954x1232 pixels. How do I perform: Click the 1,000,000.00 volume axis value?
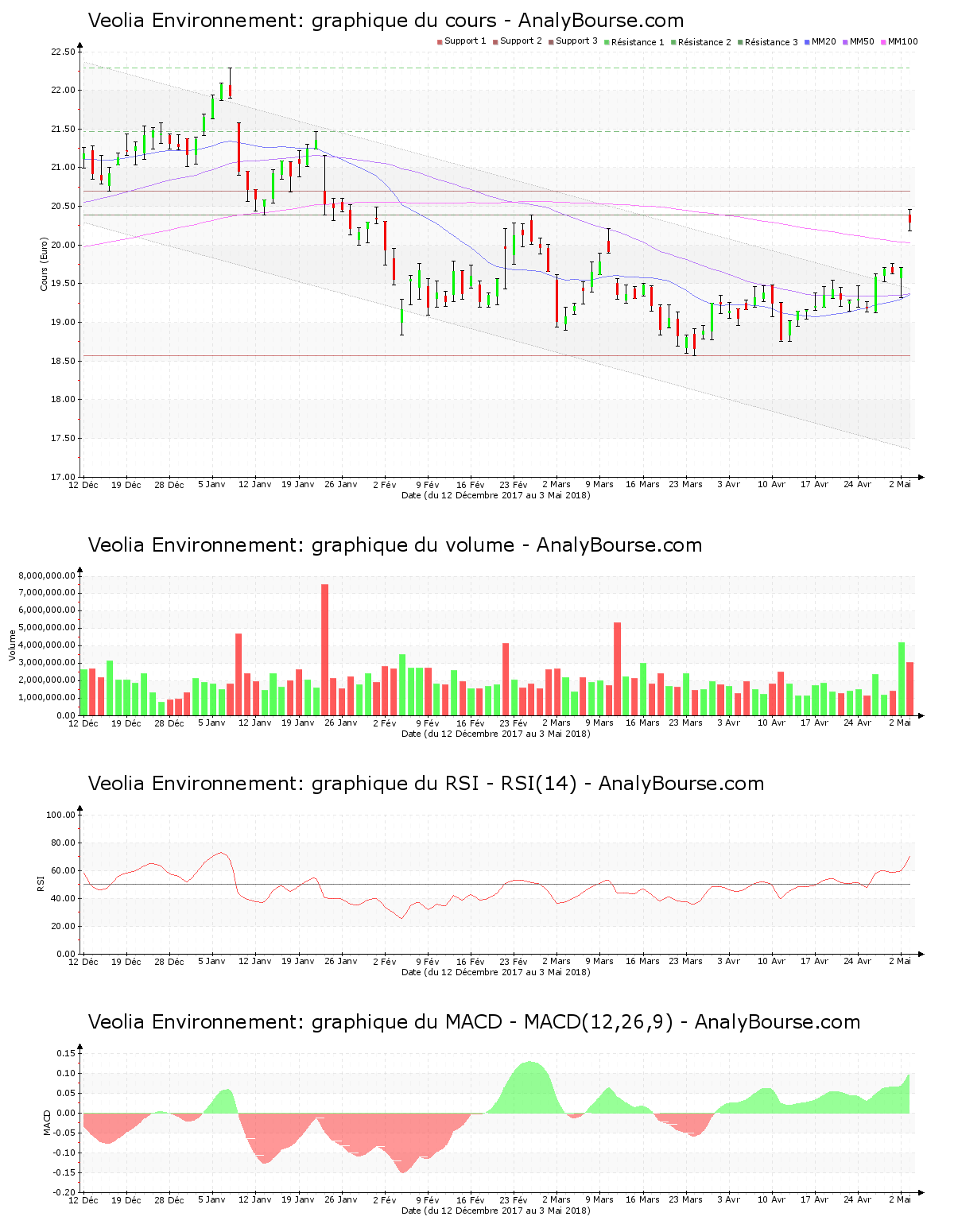point(47,698)
